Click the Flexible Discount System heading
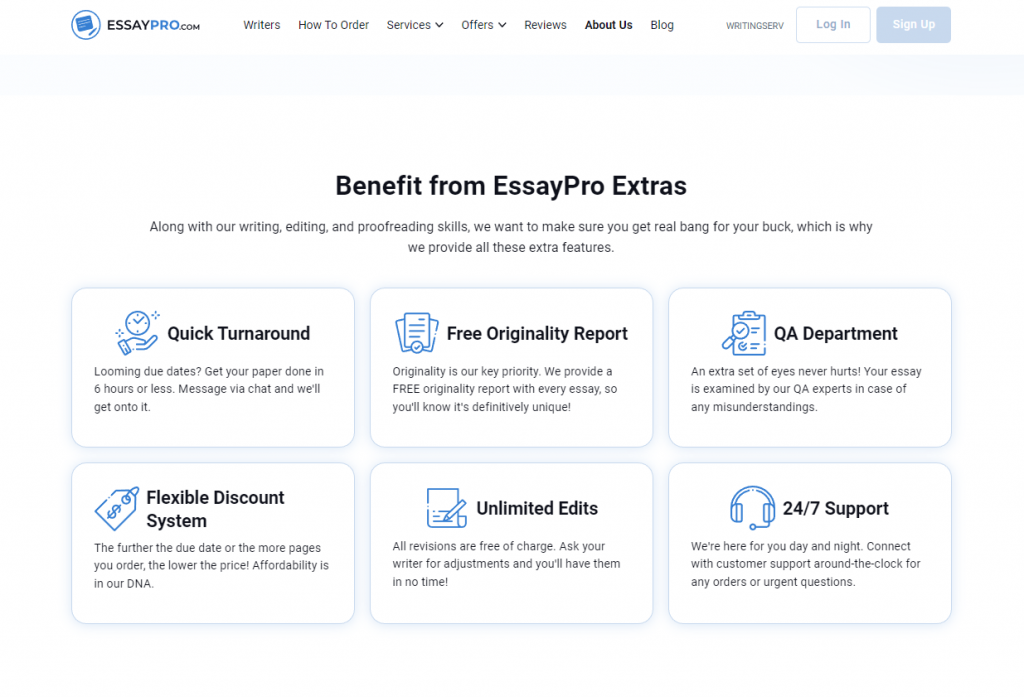This screenshot has height=697, width=1024. tap(215, 509)
